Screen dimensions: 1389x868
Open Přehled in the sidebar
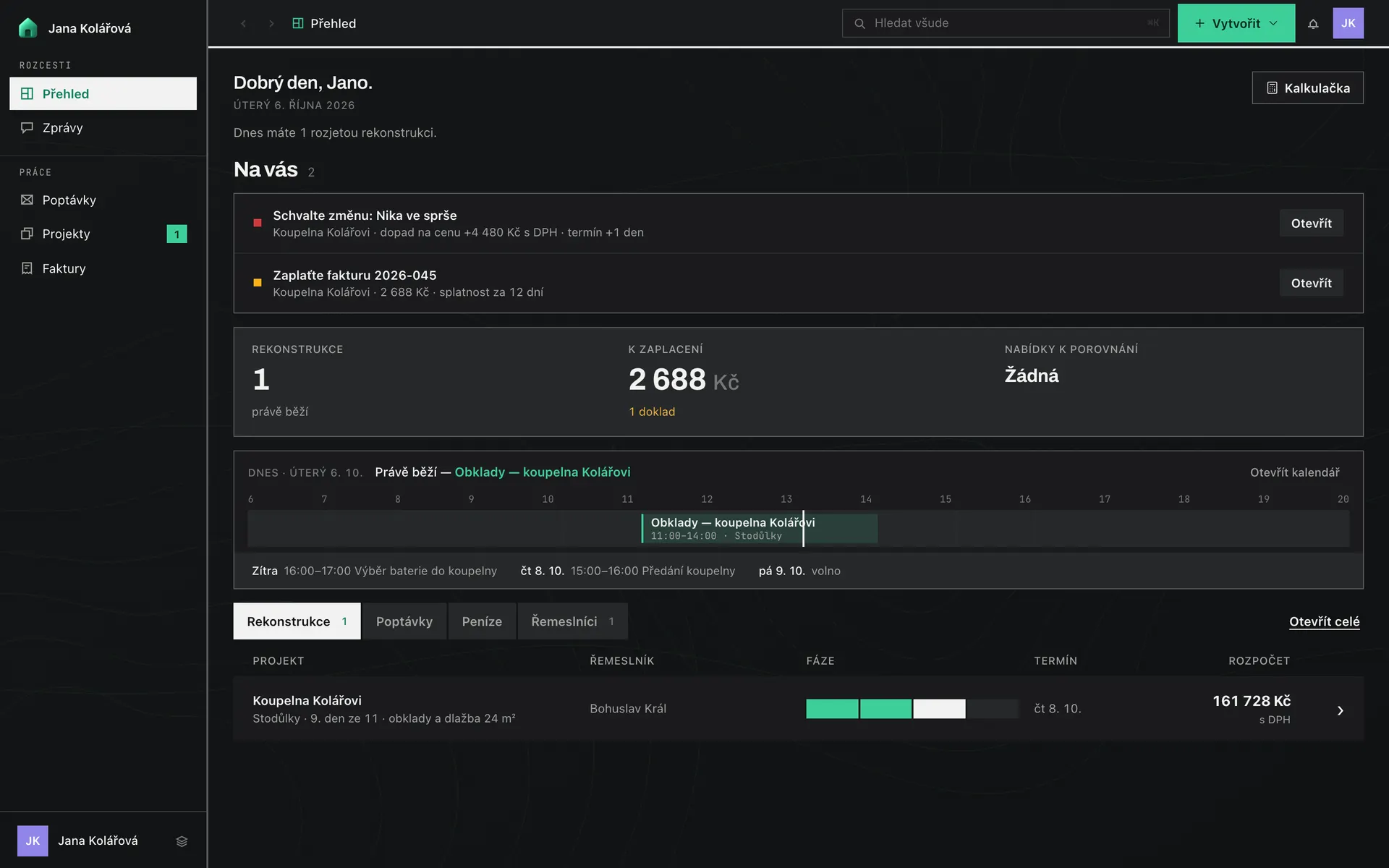(x=103, y=93)
